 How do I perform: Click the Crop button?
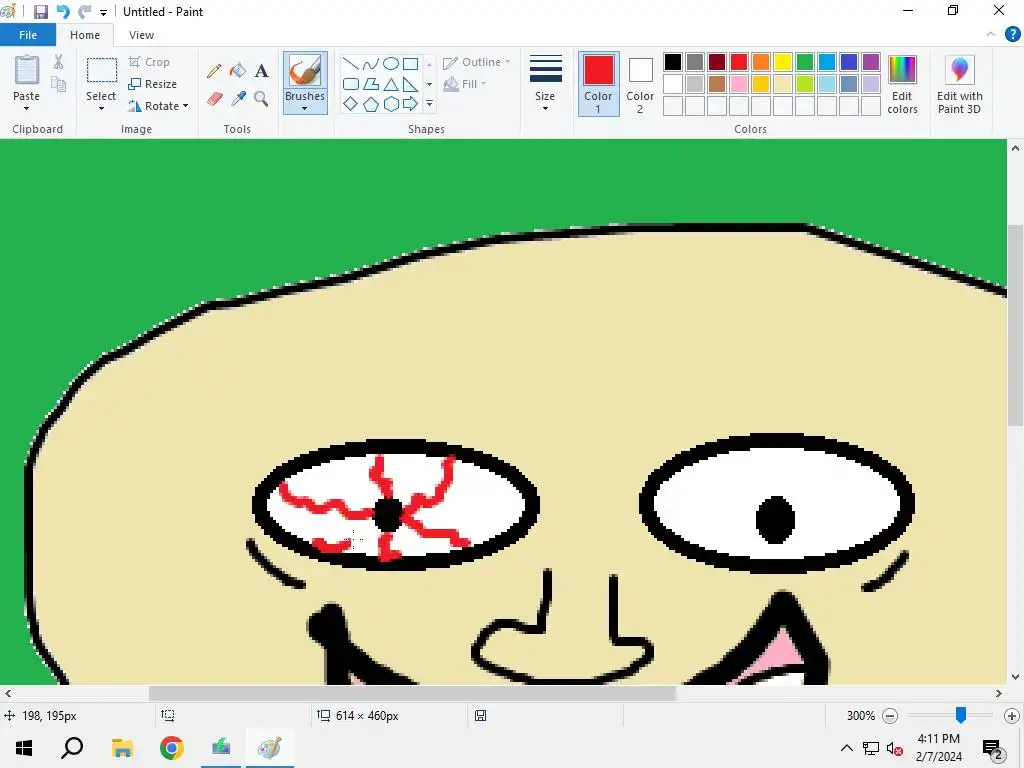pos(150,62)
